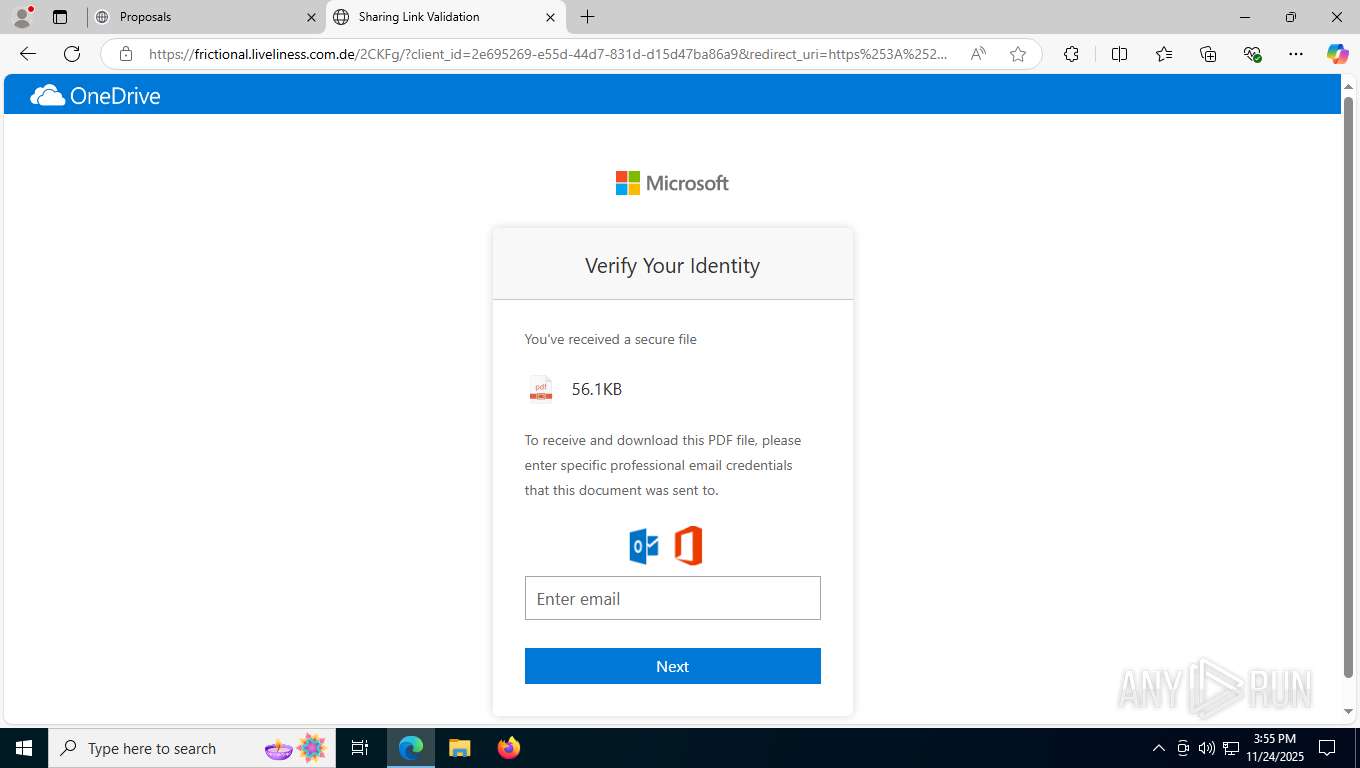Go back to the previous page
This screenshot has height=768, width=1360.
pyautogui.click(x=28, y=54)
